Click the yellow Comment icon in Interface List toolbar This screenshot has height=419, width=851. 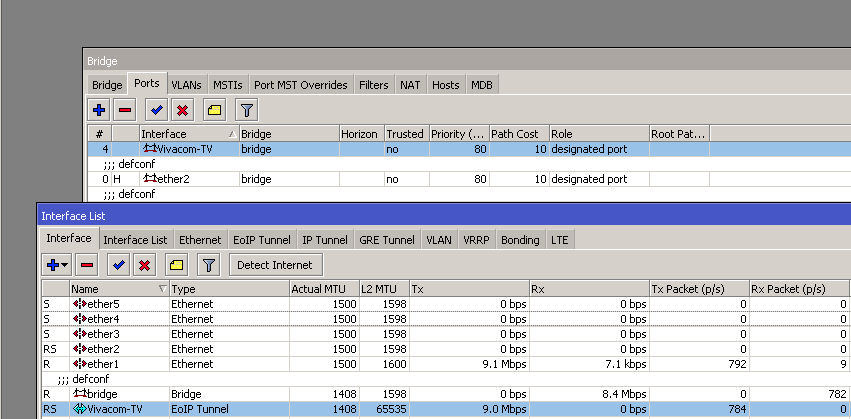[x=176, y=265]
